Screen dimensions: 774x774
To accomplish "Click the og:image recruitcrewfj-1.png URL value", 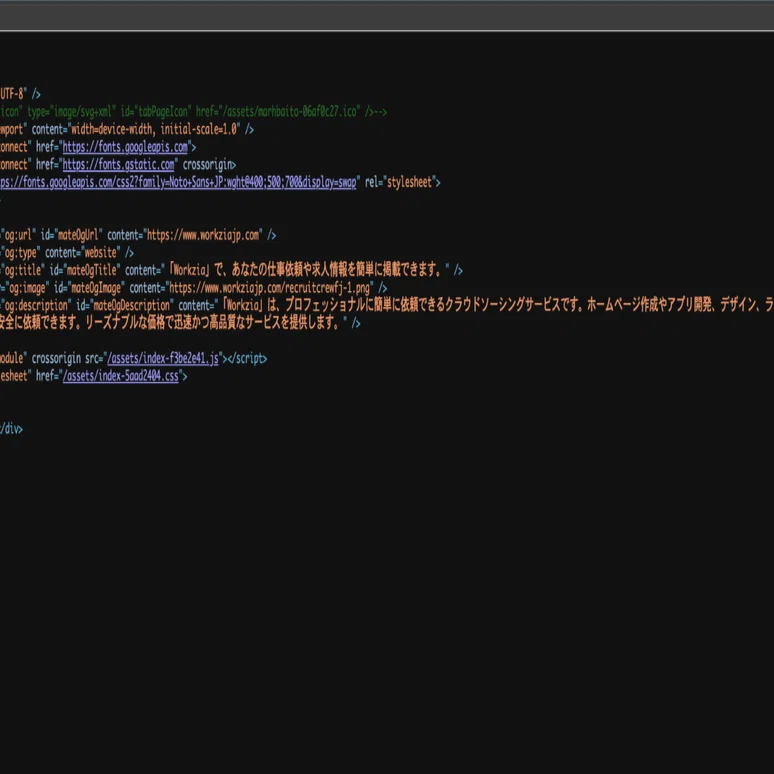I will [x=270, y=288].
